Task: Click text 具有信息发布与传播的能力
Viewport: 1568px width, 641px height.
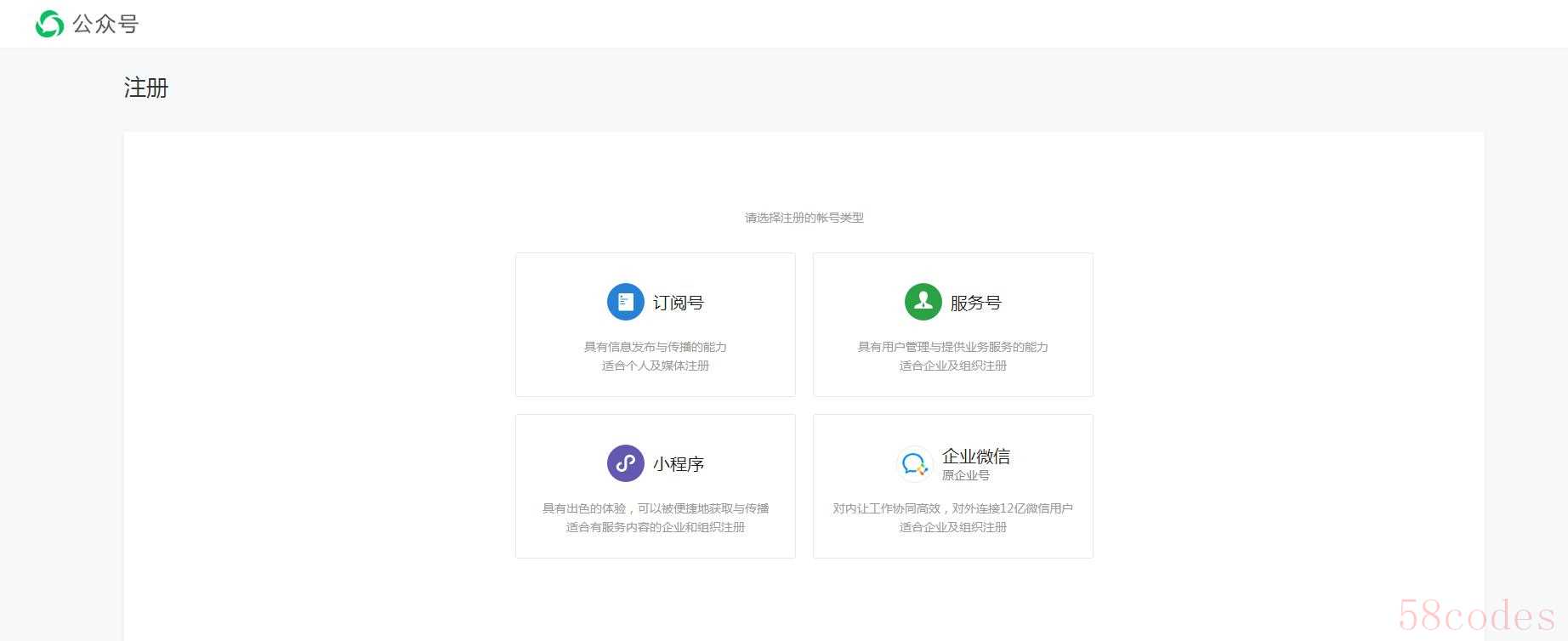Action: [656, 347]
